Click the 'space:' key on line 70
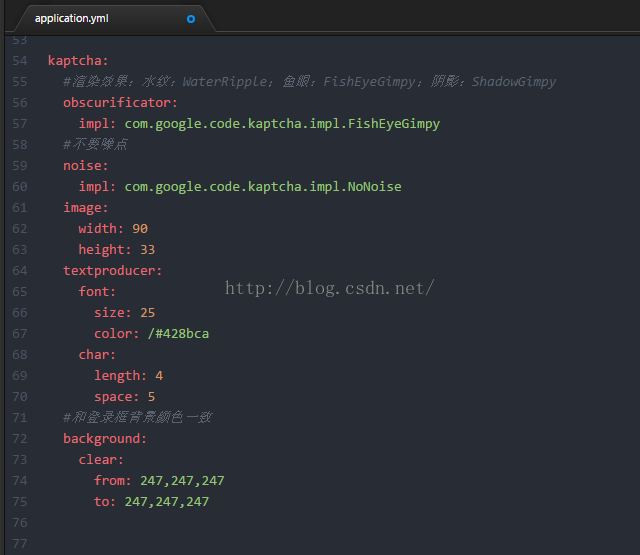640x555 pixels. (117, 397)
